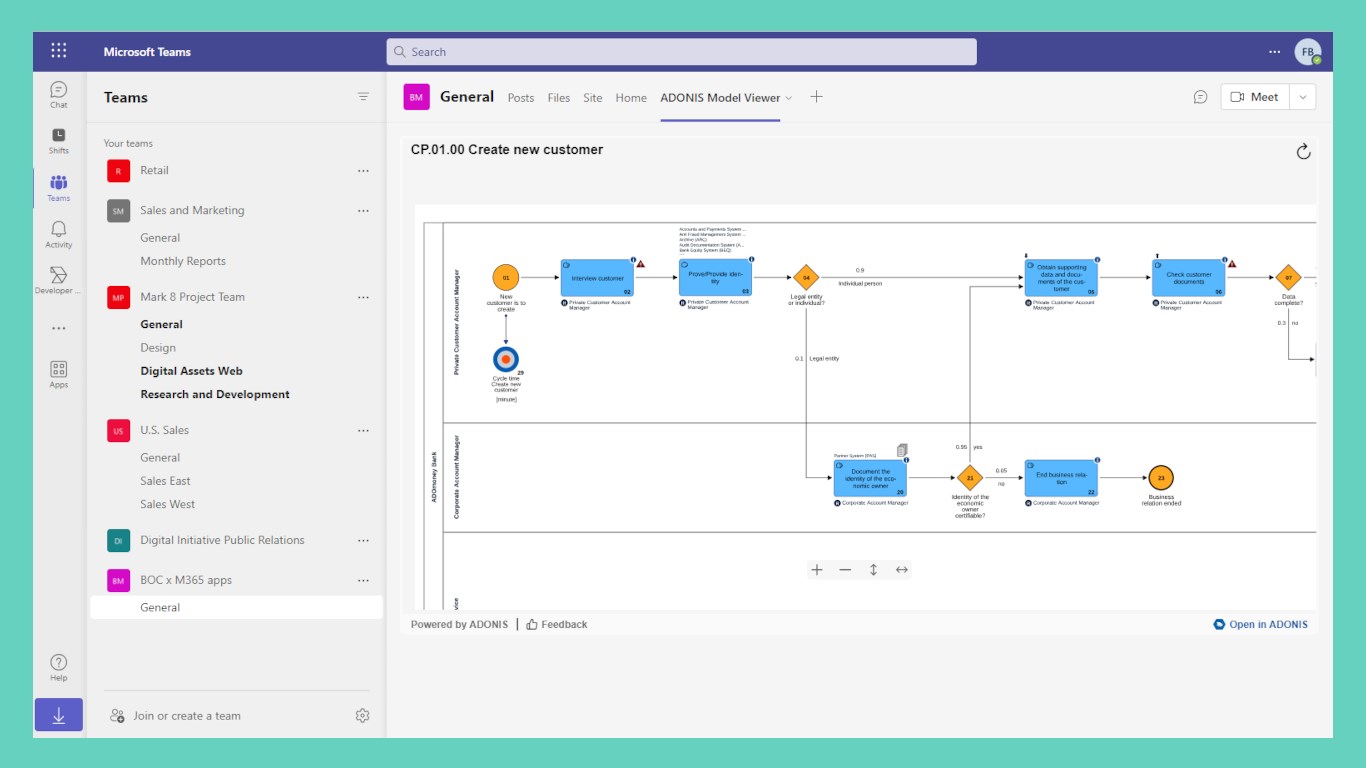The image size is (1366, 768).
Task: Switch to the Site tab
Action: pos(593,98)
